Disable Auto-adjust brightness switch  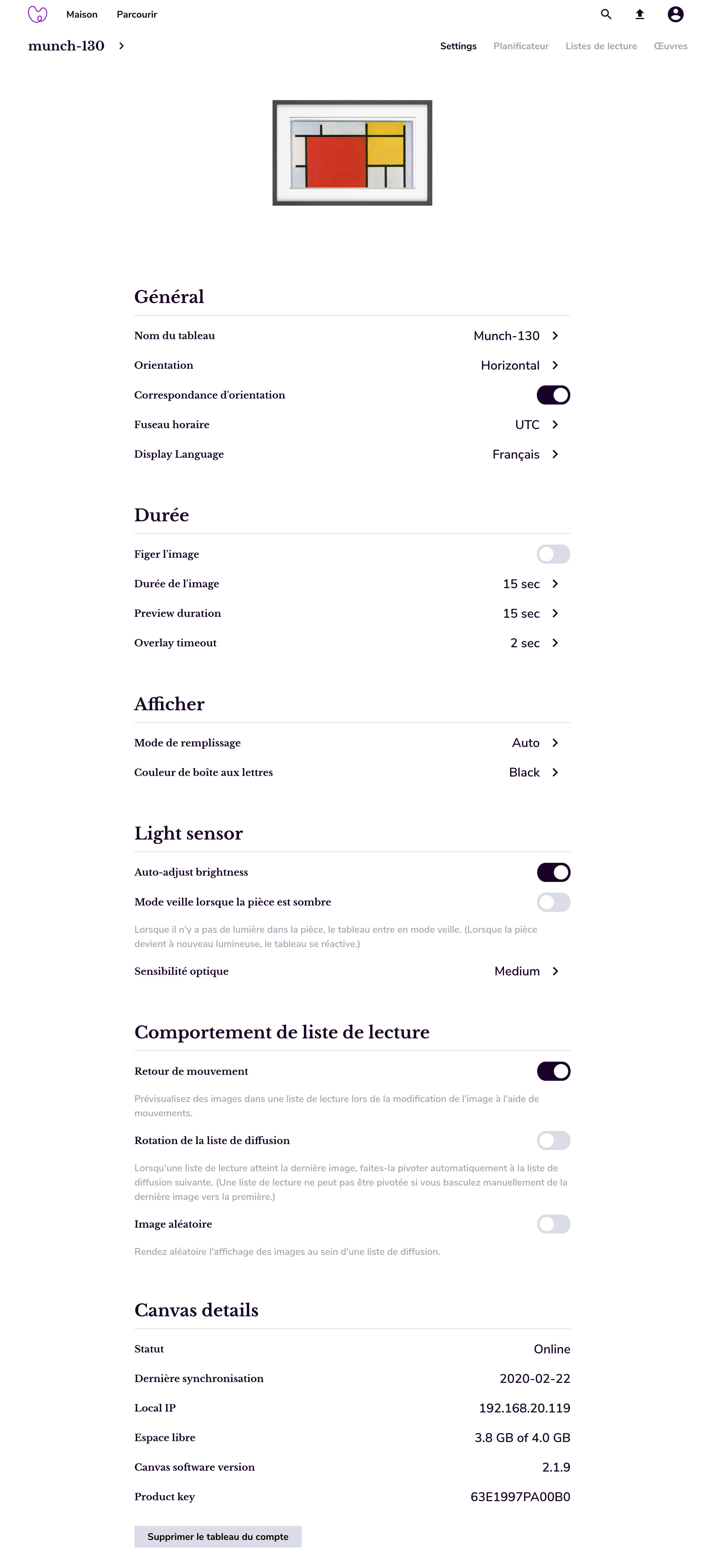pyautogui.click(x=553, y=872)
